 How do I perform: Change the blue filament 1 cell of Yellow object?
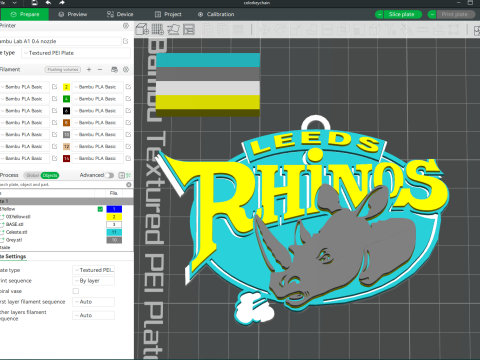(x=114, y=209)
